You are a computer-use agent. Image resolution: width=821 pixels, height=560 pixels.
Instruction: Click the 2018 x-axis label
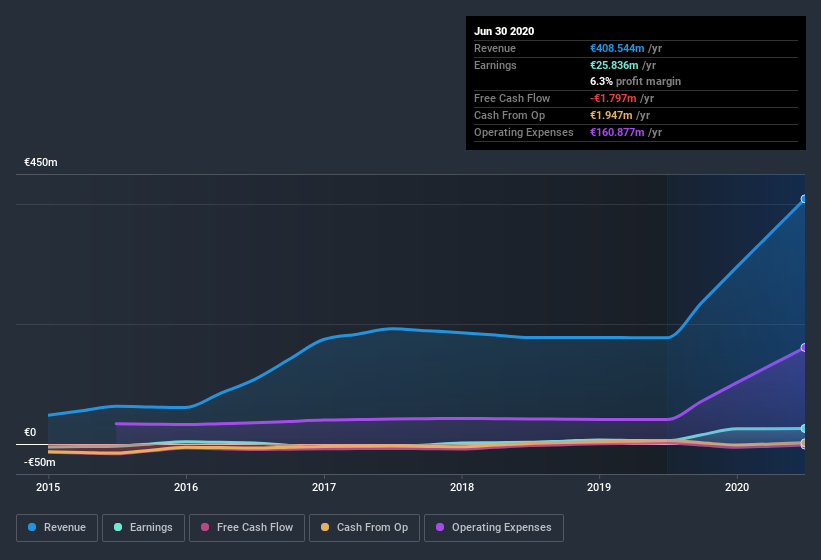point(462,488)
